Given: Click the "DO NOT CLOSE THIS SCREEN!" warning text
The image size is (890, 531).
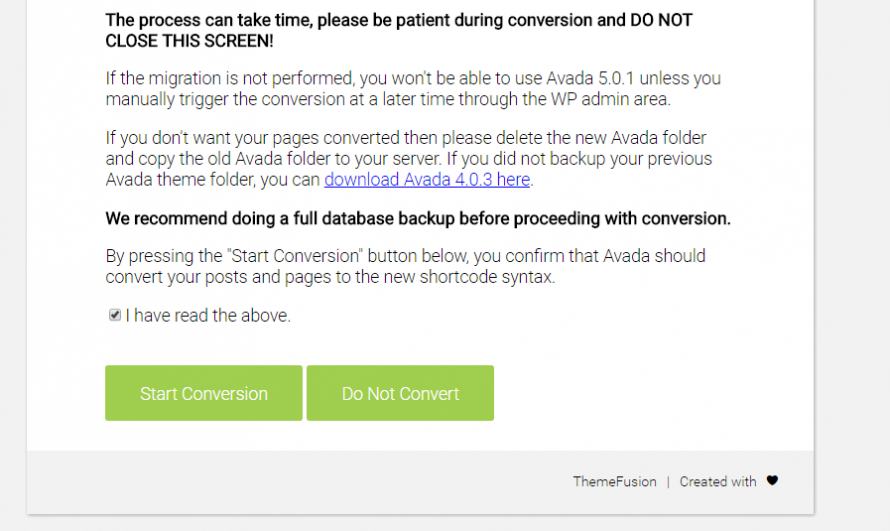Looking at the screenshot, I should click(x=189, y=41).
